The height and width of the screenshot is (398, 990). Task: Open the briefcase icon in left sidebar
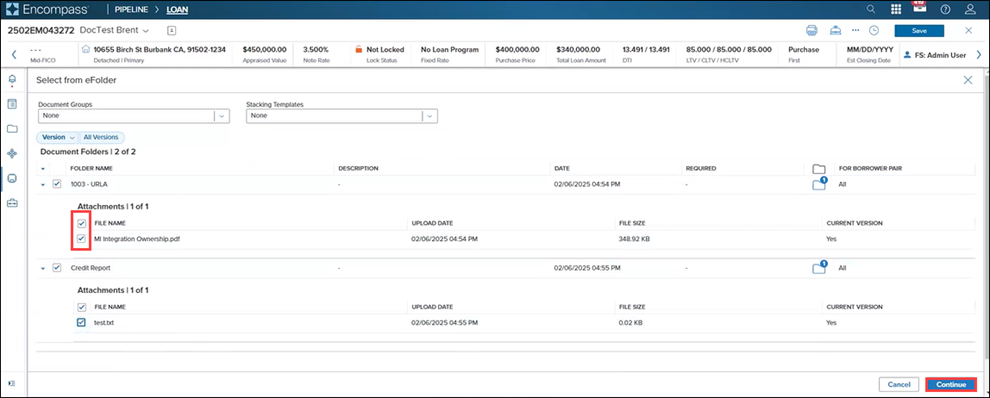[12, 203]
